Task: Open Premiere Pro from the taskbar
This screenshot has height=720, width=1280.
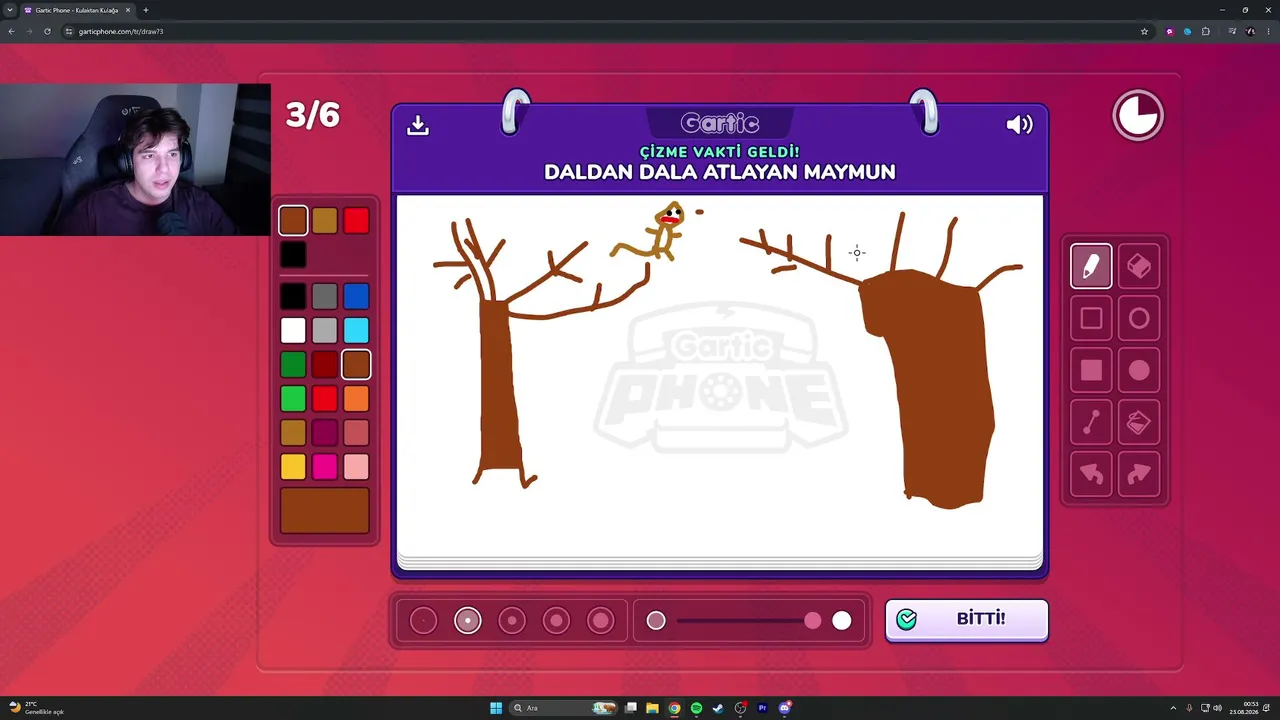Action: (x=762, y=708)
